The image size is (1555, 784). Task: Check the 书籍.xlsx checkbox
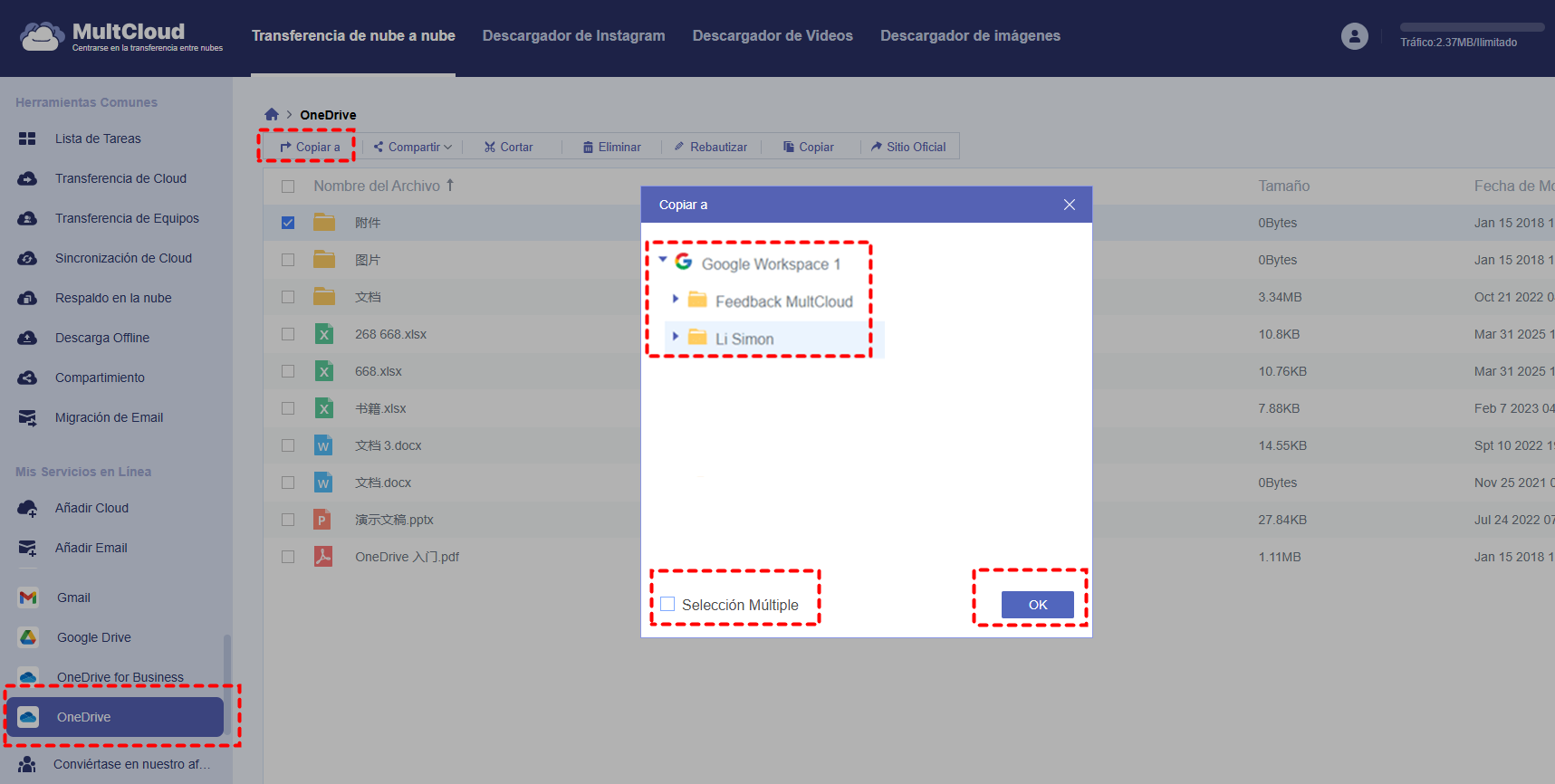(288, 408)
